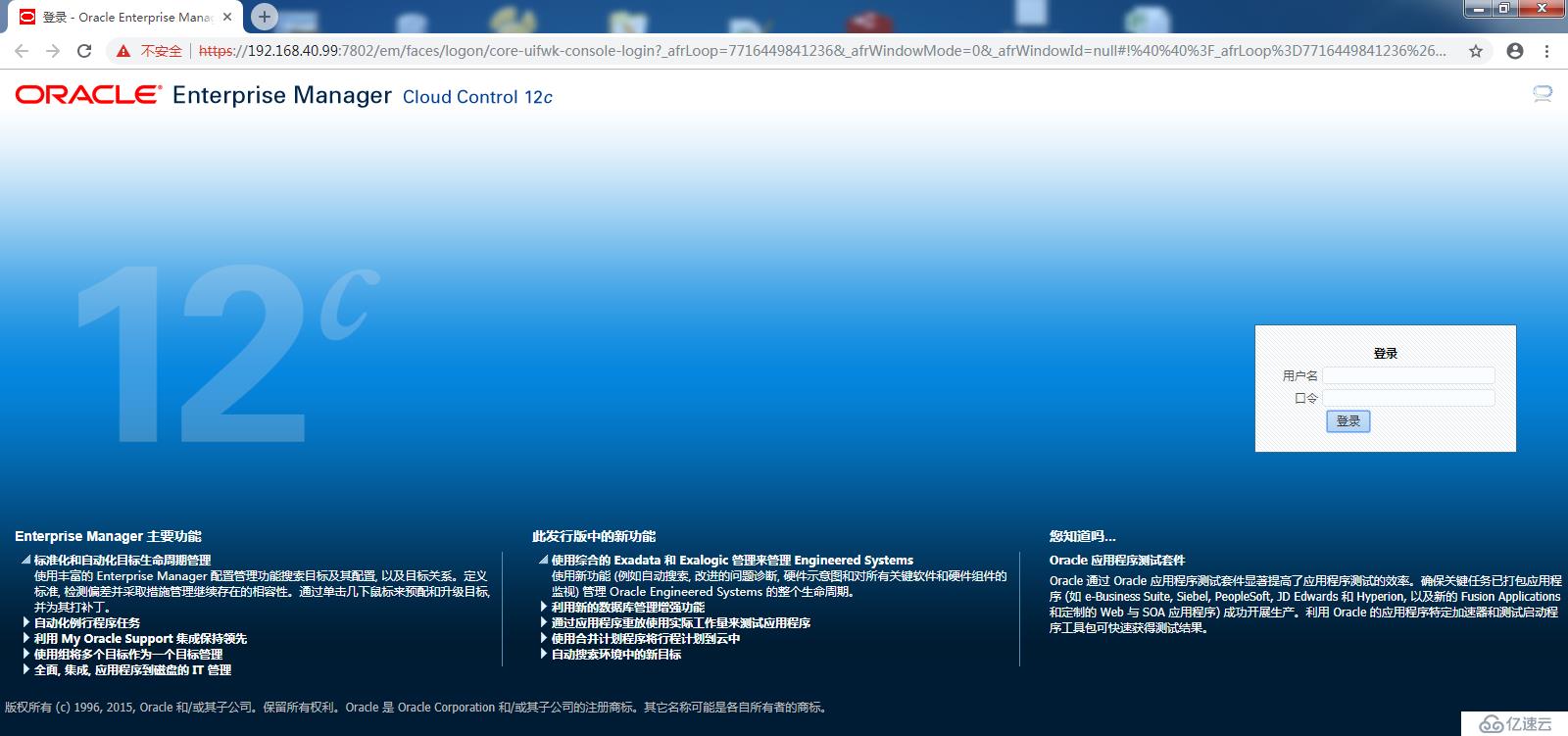Screen dimensions: 1568x736
Task: Open a new browser tab
Action: 264,17
